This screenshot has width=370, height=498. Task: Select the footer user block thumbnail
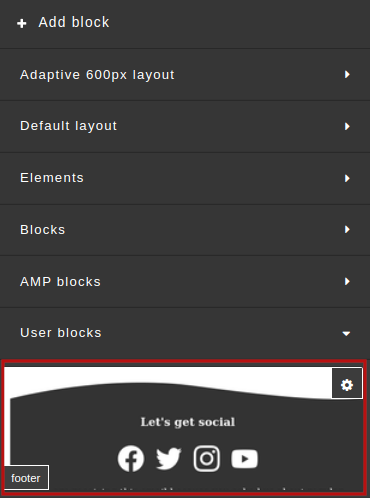(184, 428)
